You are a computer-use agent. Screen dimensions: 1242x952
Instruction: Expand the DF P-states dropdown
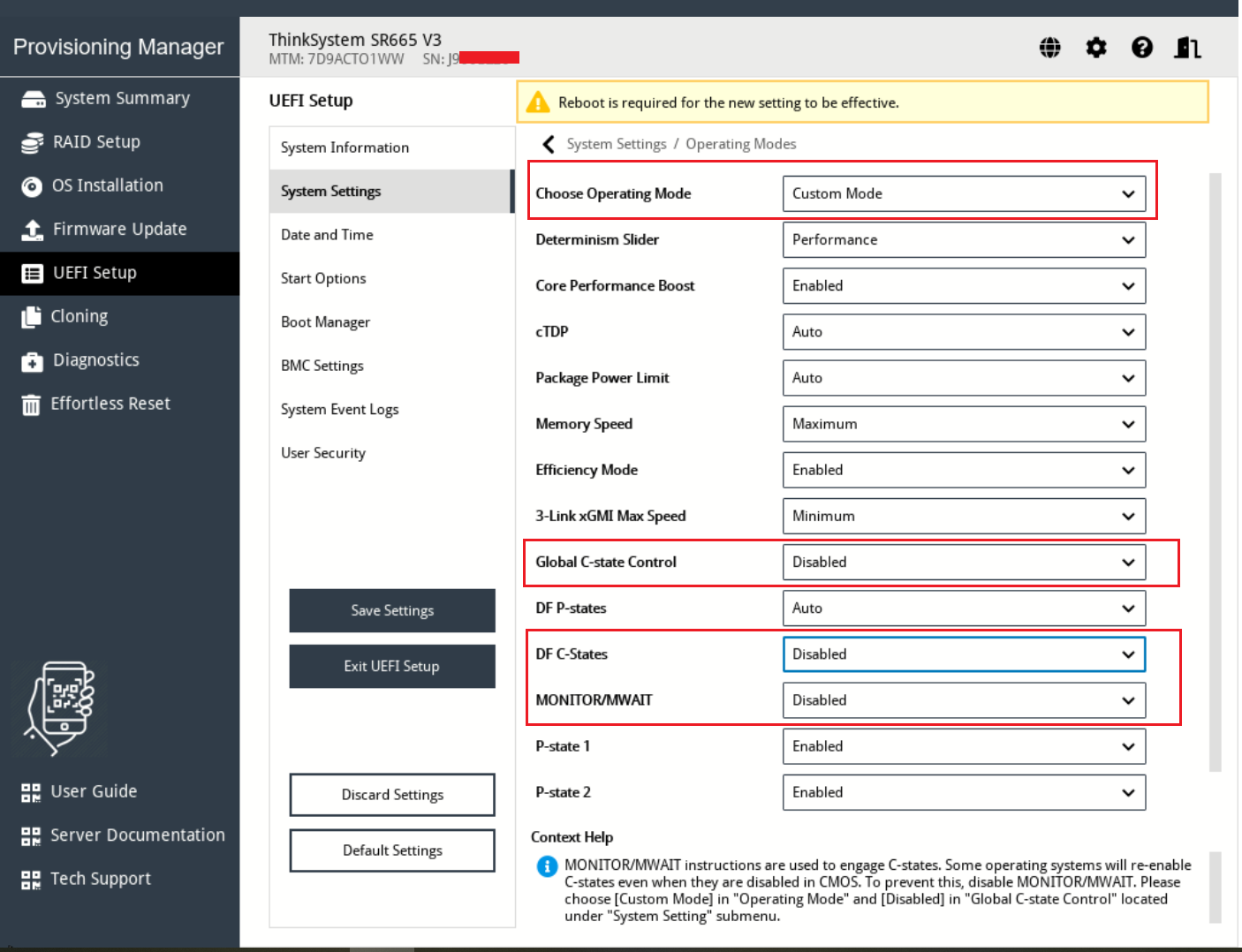(x=964, y=608)
